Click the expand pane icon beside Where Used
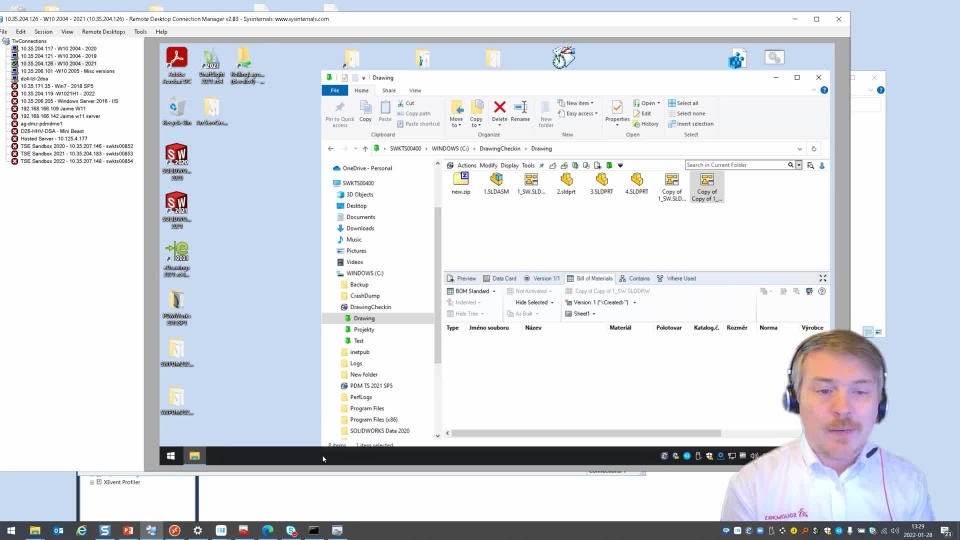Image resolution: width=960 pixels, height=540 pixels. 823,278
